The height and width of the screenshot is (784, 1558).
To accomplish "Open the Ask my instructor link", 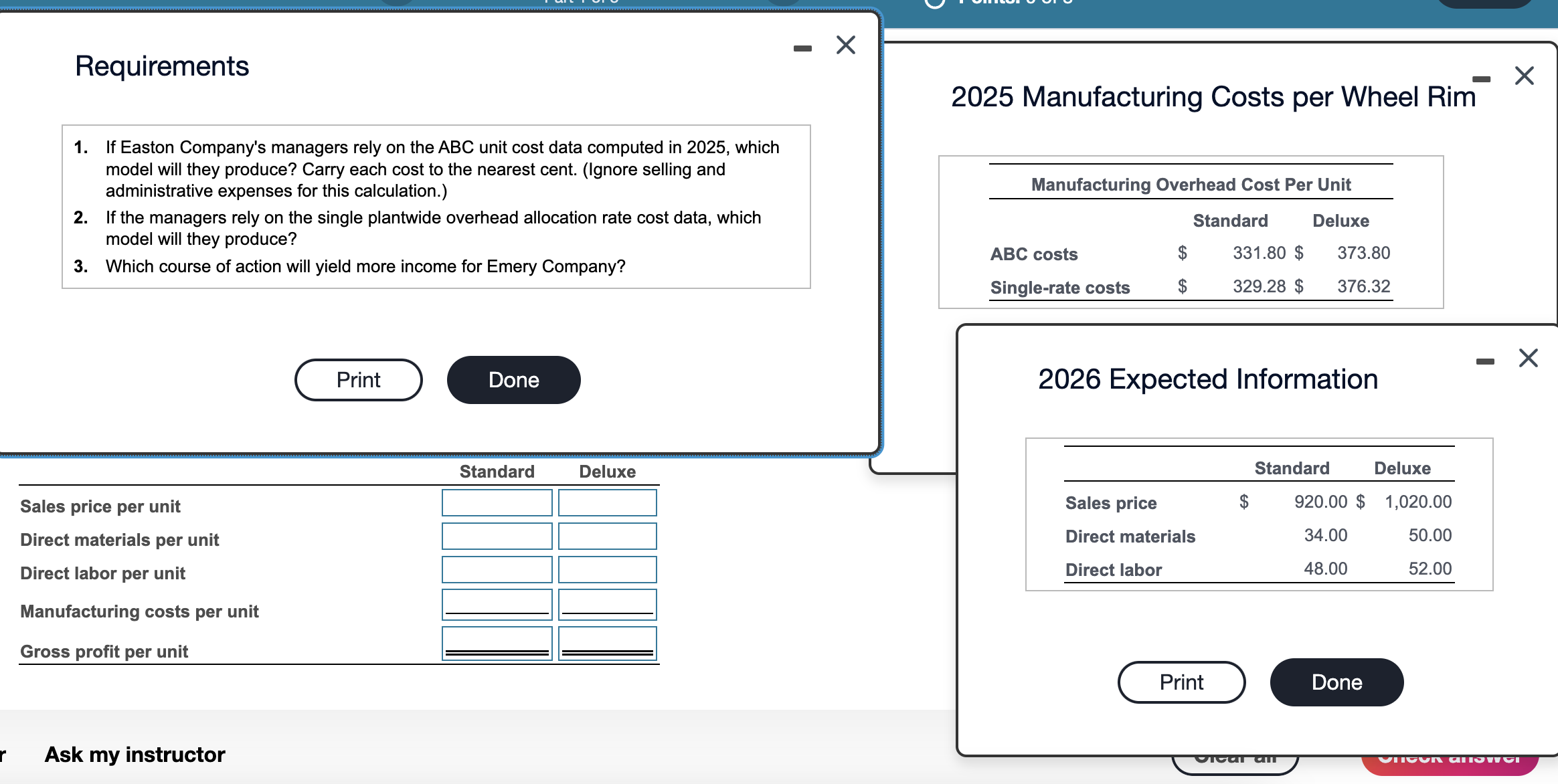I will click(134, 755).
